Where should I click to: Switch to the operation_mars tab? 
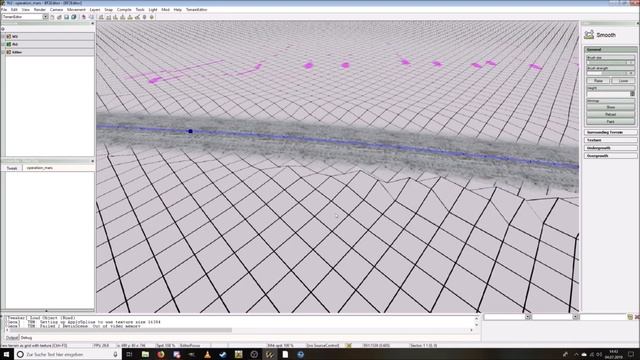pos(40,168)
